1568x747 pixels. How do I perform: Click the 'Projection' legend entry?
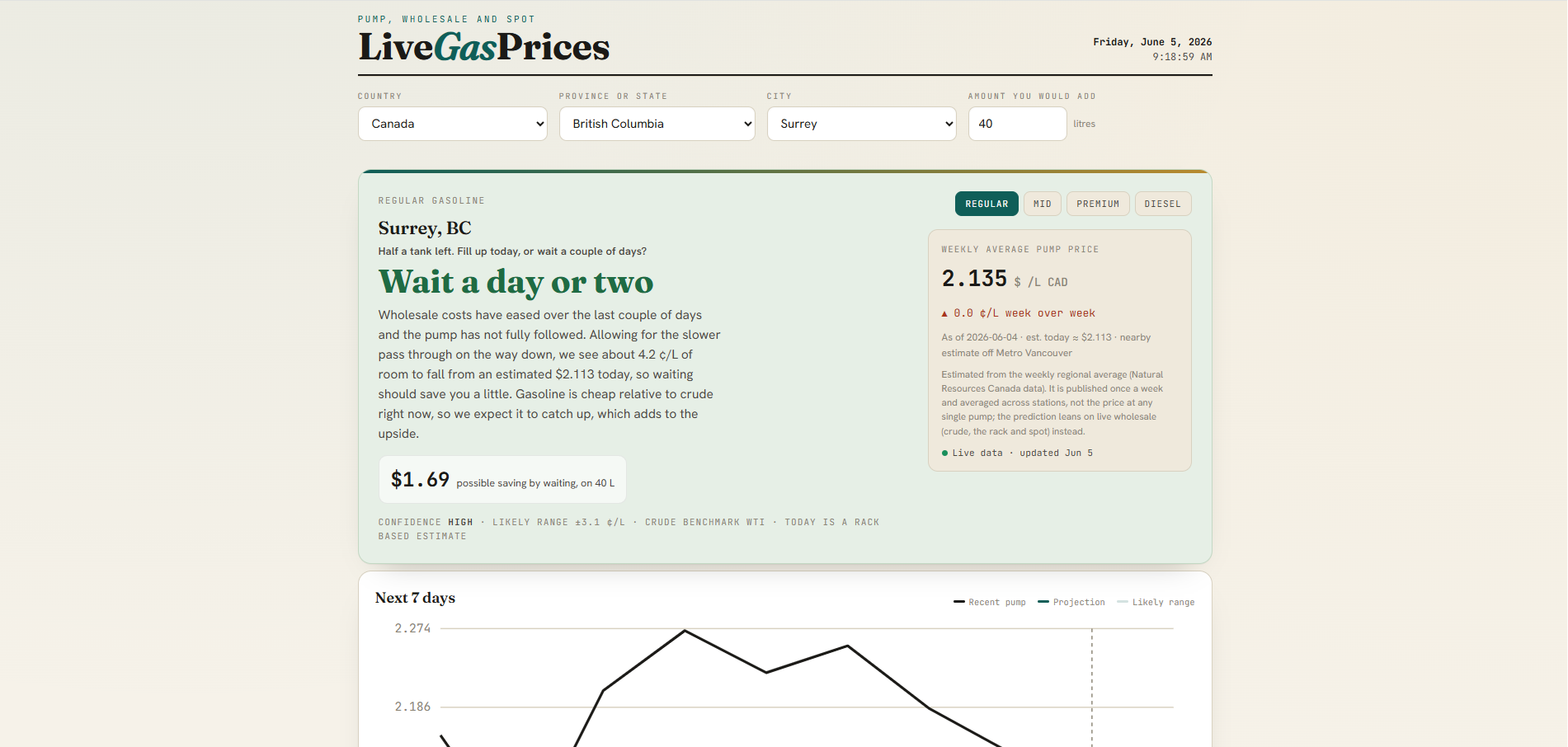point(1071,603)
